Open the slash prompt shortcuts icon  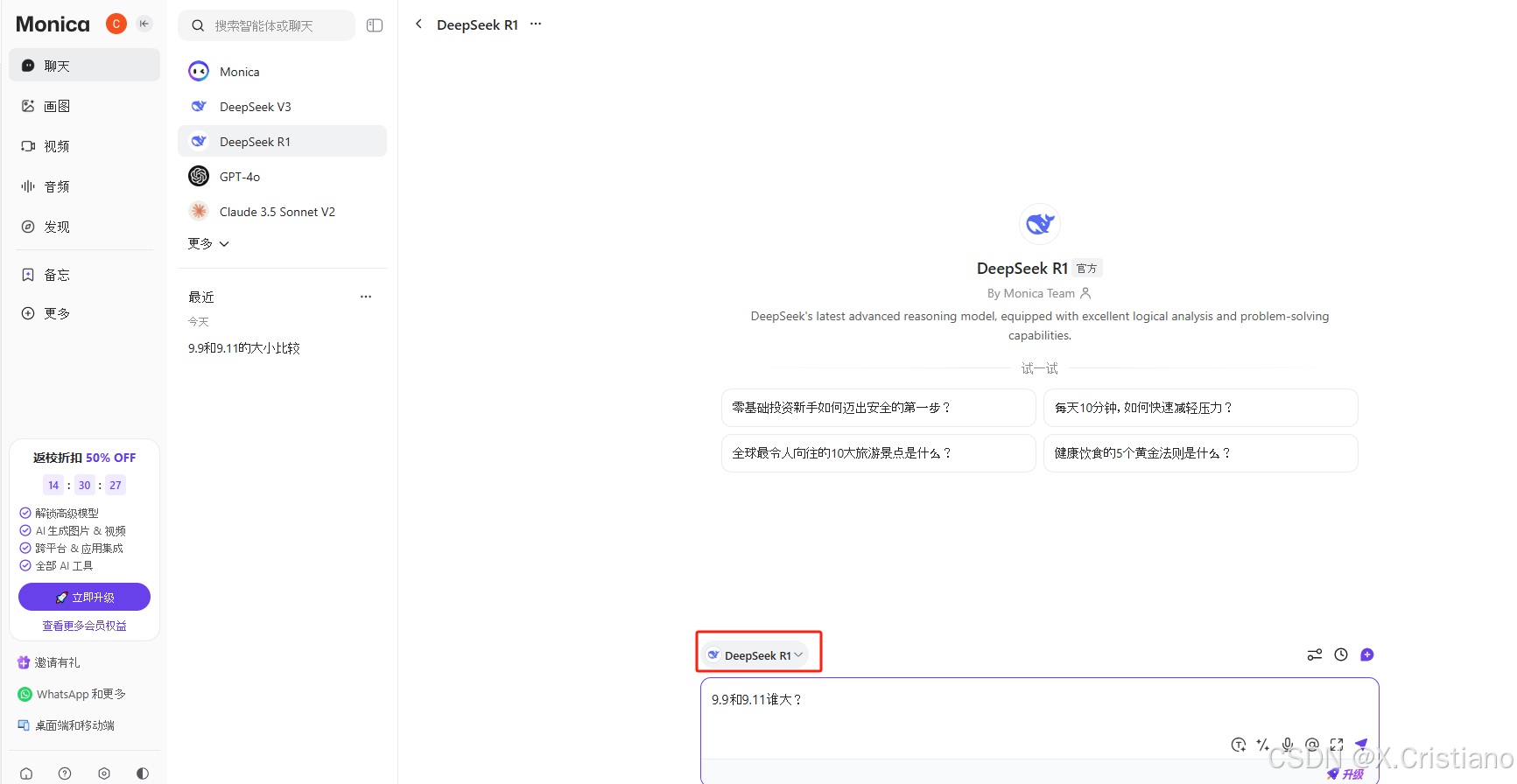1263,745
